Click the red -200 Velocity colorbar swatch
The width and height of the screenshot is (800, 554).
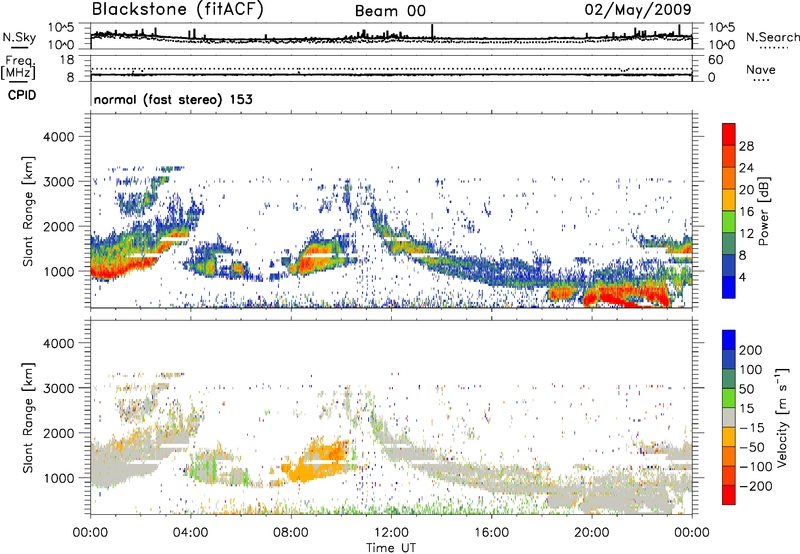pyautogui.click(x=729, y=495)
